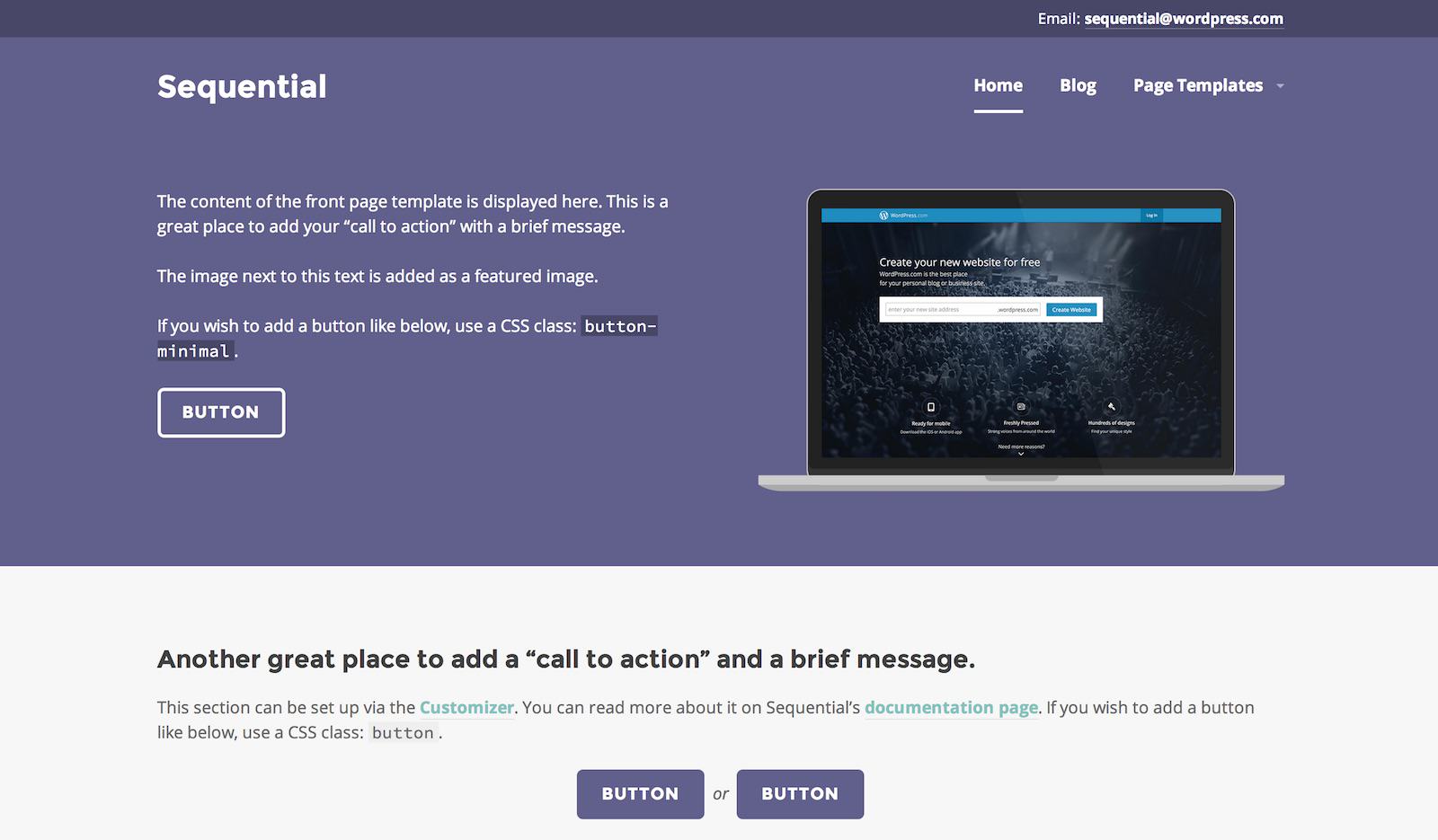The image size is (1438, 840).
Task: Expand the Page Templates dropdown arrow
Action: (x=1281, y=86)
